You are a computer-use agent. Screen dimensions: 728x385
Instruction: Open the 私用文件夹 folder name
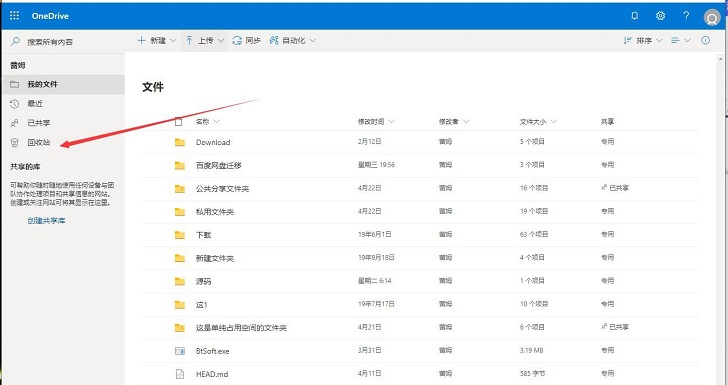click(x=214, y=212)
